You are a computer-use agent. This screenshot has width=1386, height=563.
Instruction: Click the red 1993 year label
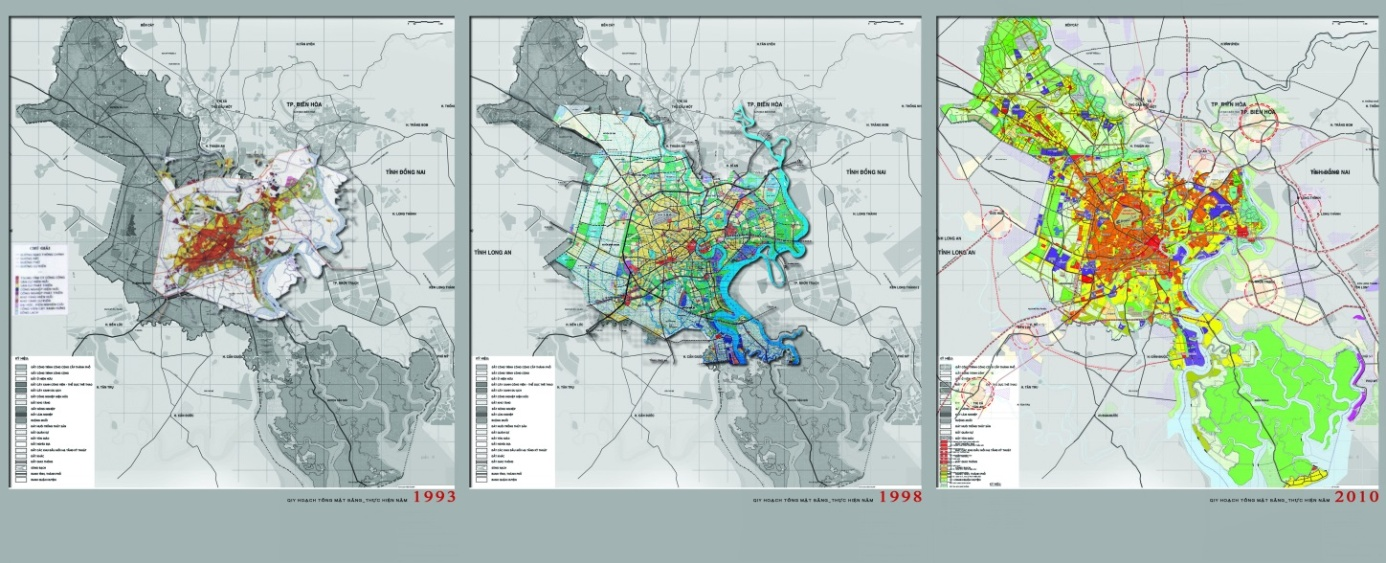[434, 497]
